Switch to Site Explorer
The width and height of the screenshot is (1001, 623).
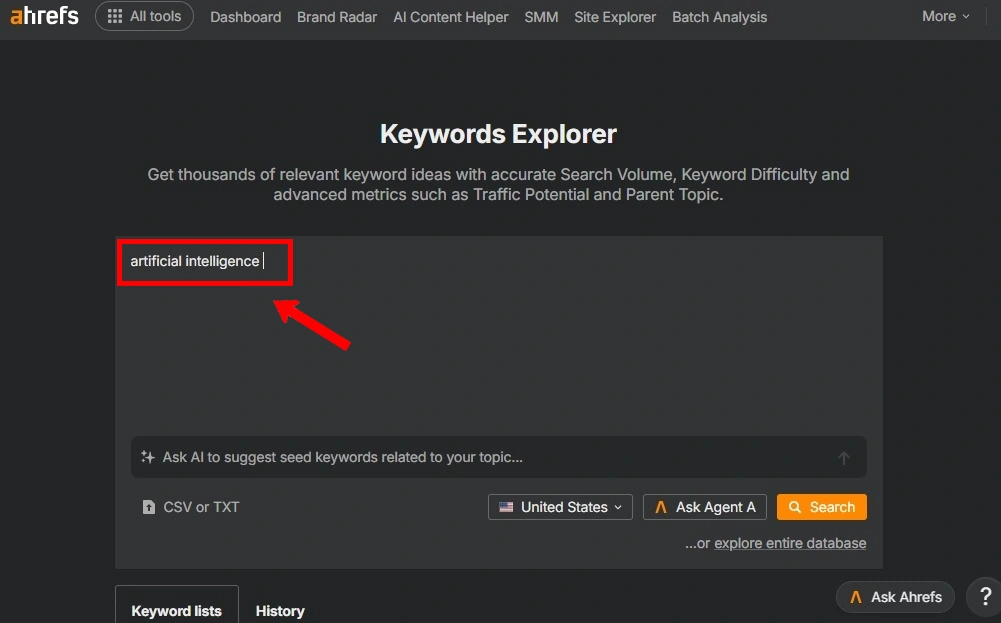pos(615,17)
